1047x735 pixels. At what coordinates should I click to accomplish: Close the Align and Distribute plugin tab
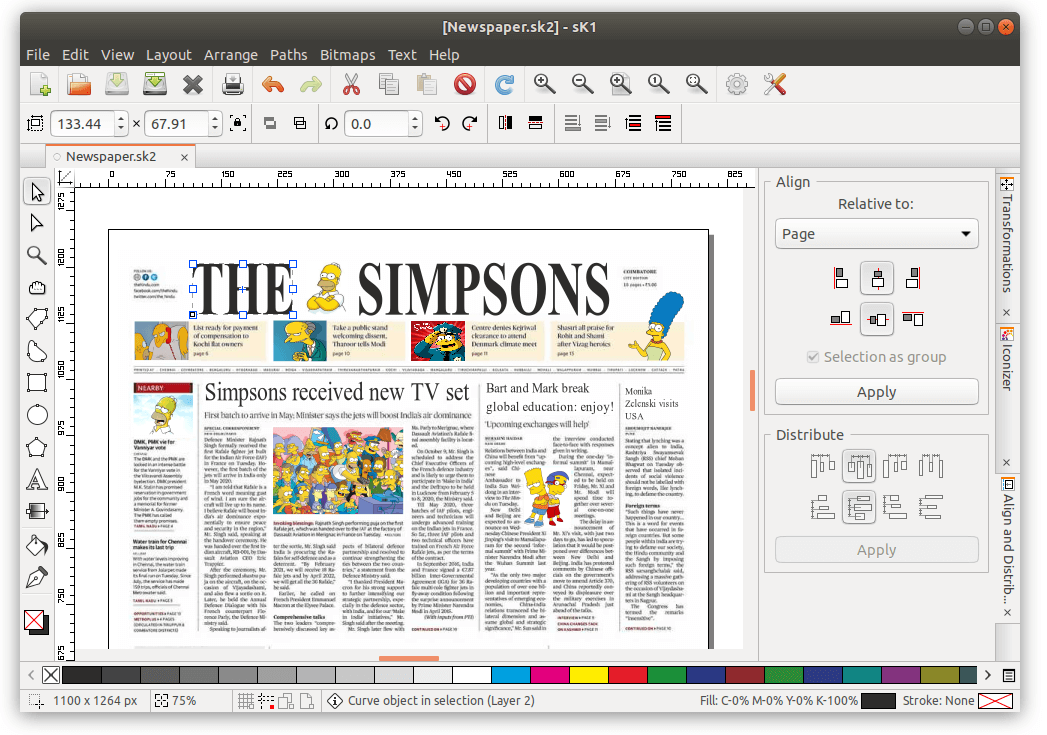pyautogui.click(x=1007, y=612)
